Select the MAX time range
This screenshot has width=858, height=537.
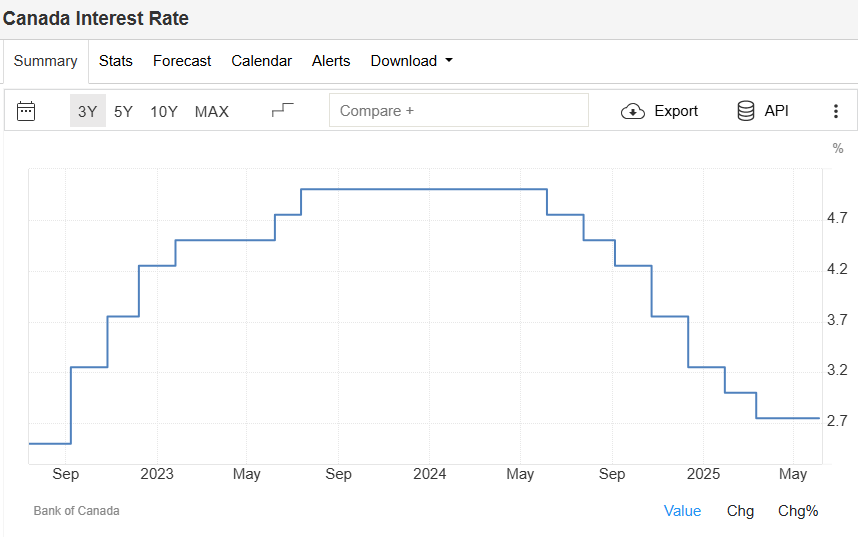click(212, 112)
